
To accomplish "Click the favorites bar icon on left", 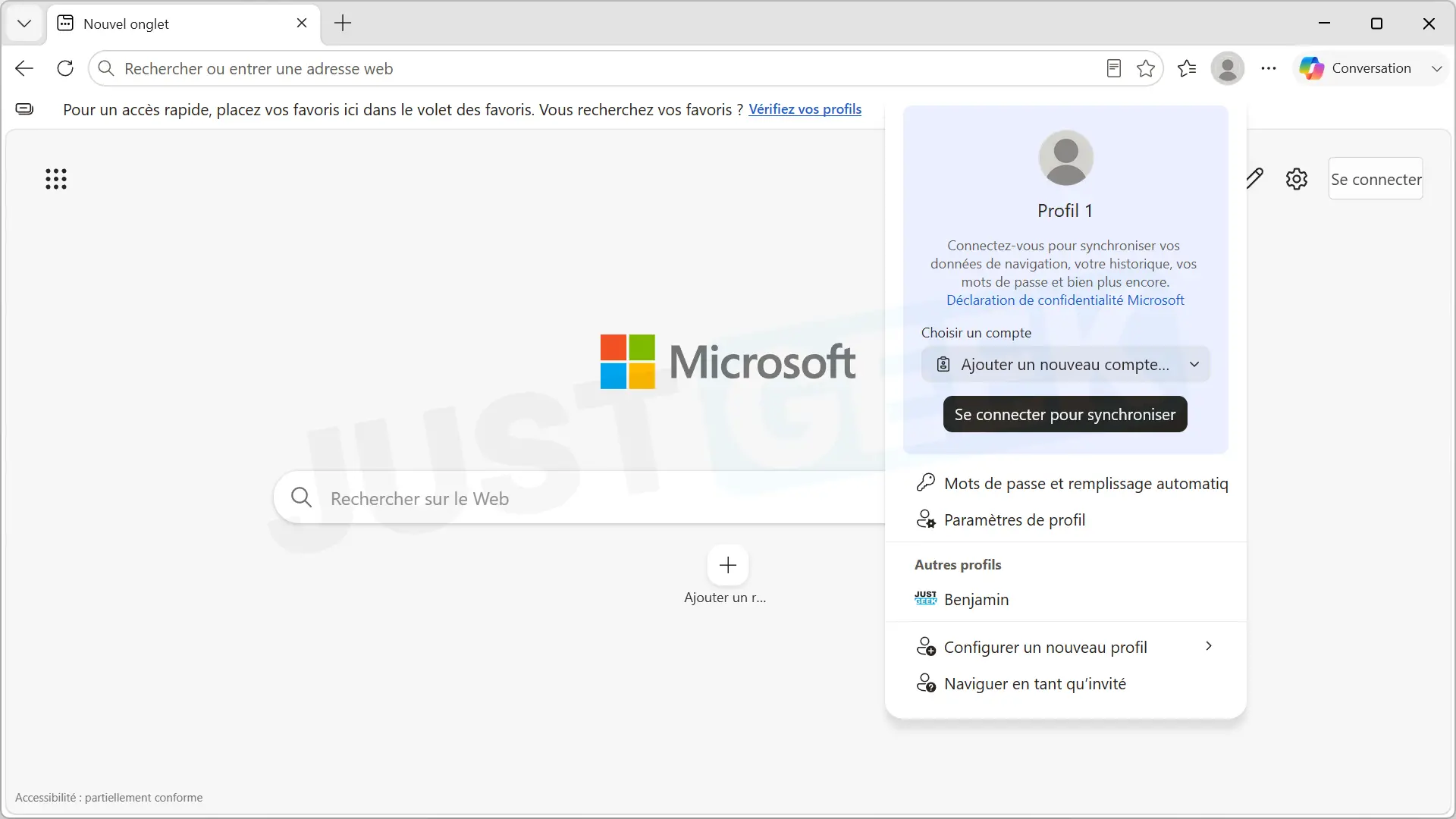I will pos(24,109).
